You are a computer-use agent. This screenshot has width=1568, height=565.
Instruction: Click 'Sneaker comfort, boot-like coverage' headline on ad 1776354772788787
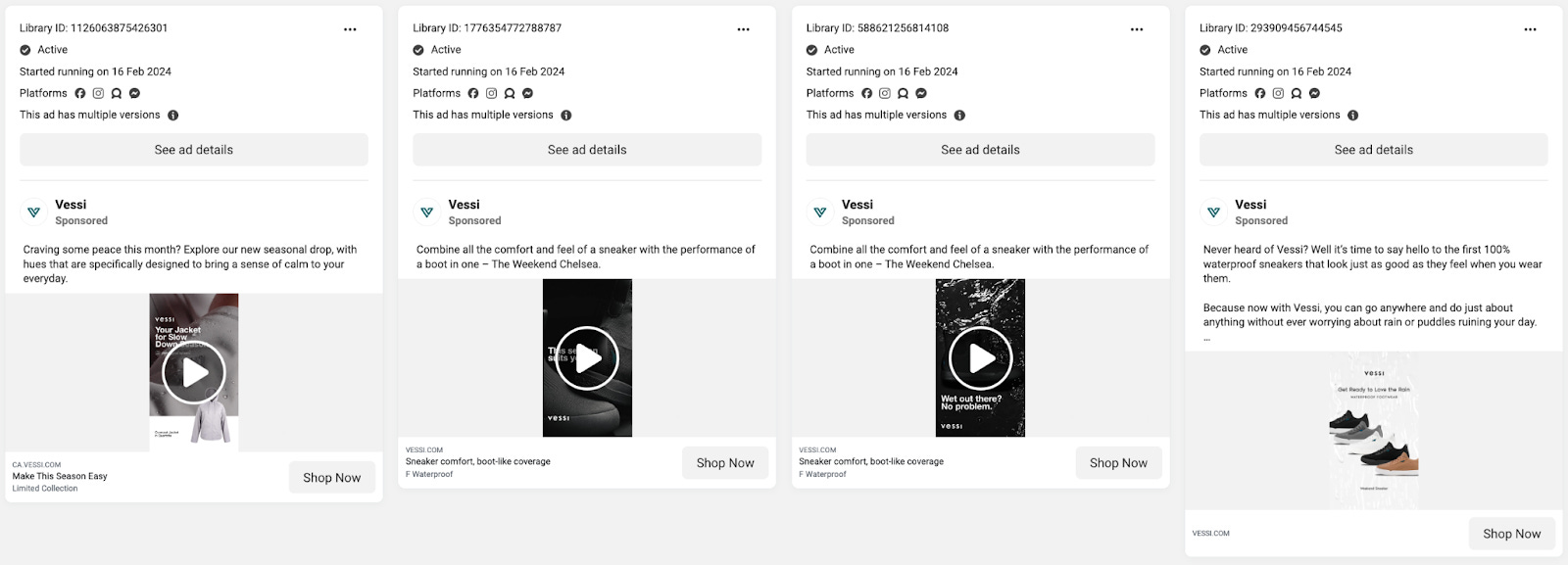[x=478, y=461]
